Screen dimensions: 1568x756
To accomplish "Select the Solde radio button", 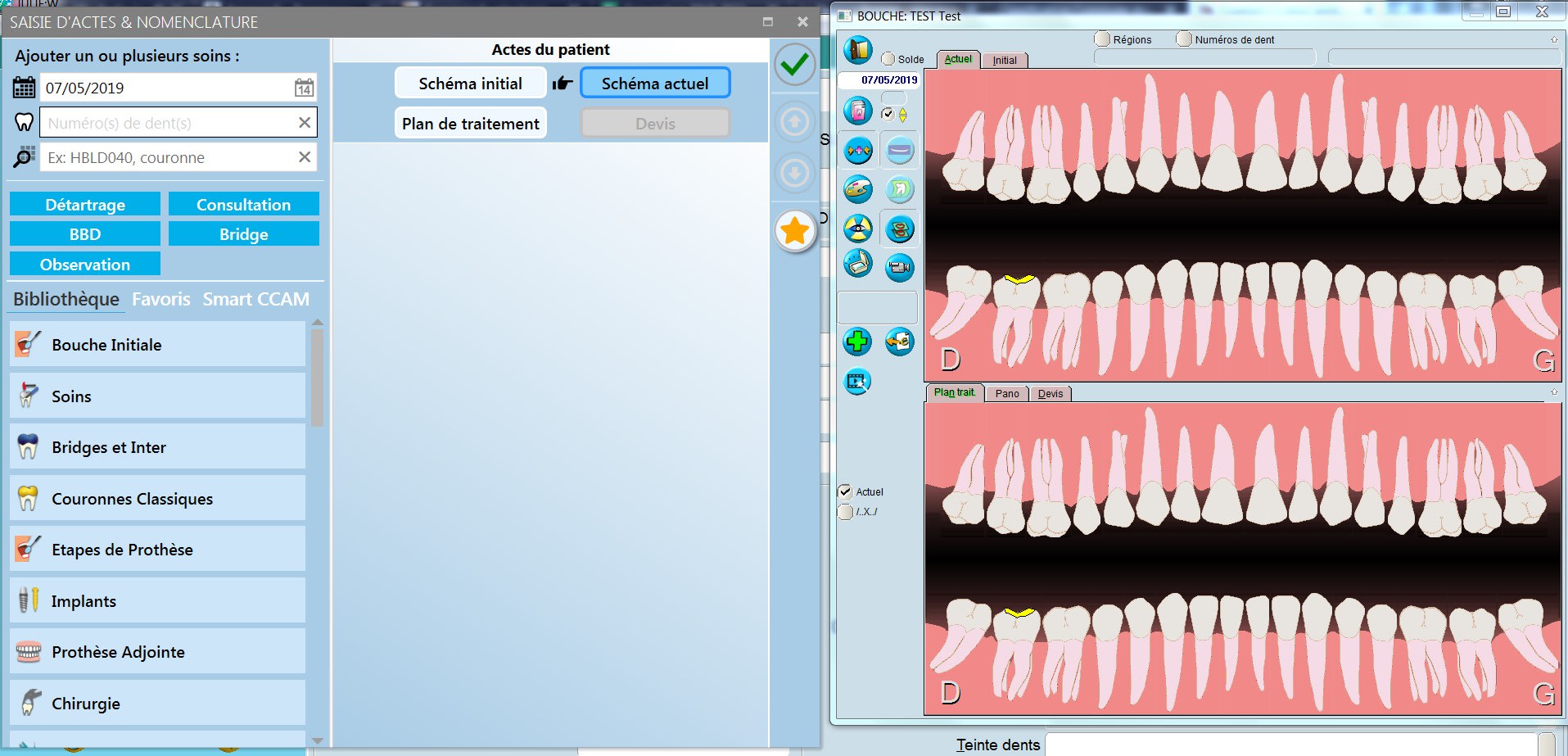I will [x=888, y=59].
